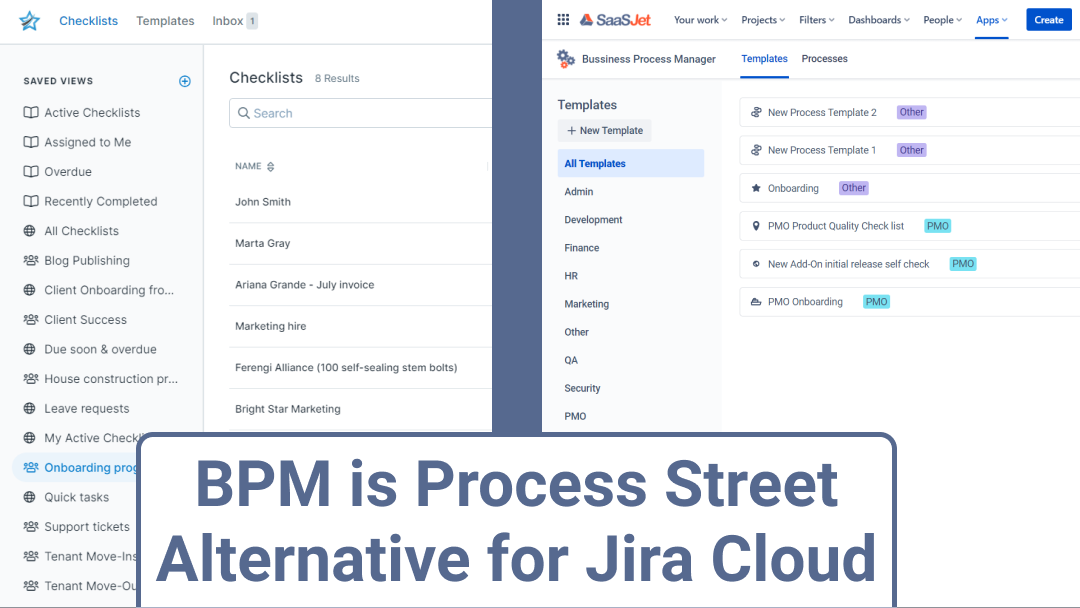Image resolution: width=1080 pixels, height=608 pixels.
Task: Open the Recently Completed saved view
Action: pyautogui.click(x=101, y=201)
